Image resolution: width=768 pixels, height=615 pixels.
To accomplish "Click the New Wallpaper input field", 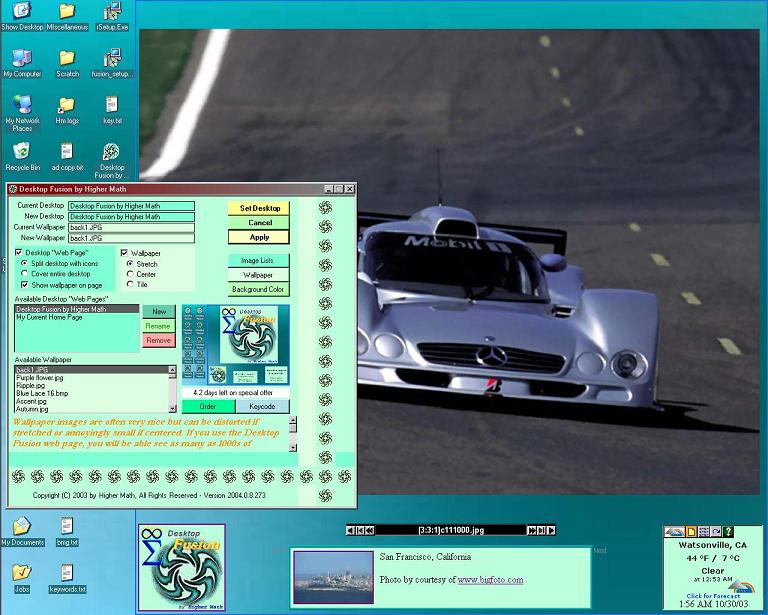I will coord(131,238).
